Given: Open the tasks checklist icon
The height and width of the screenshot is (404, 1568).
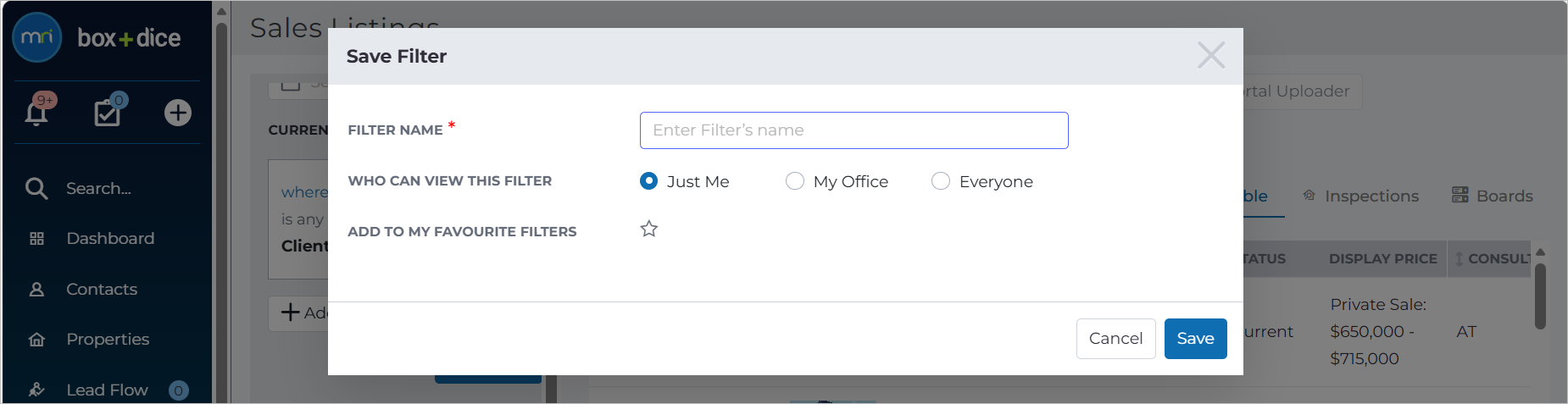Looking at the screenshot, I should tap(107, 113).
